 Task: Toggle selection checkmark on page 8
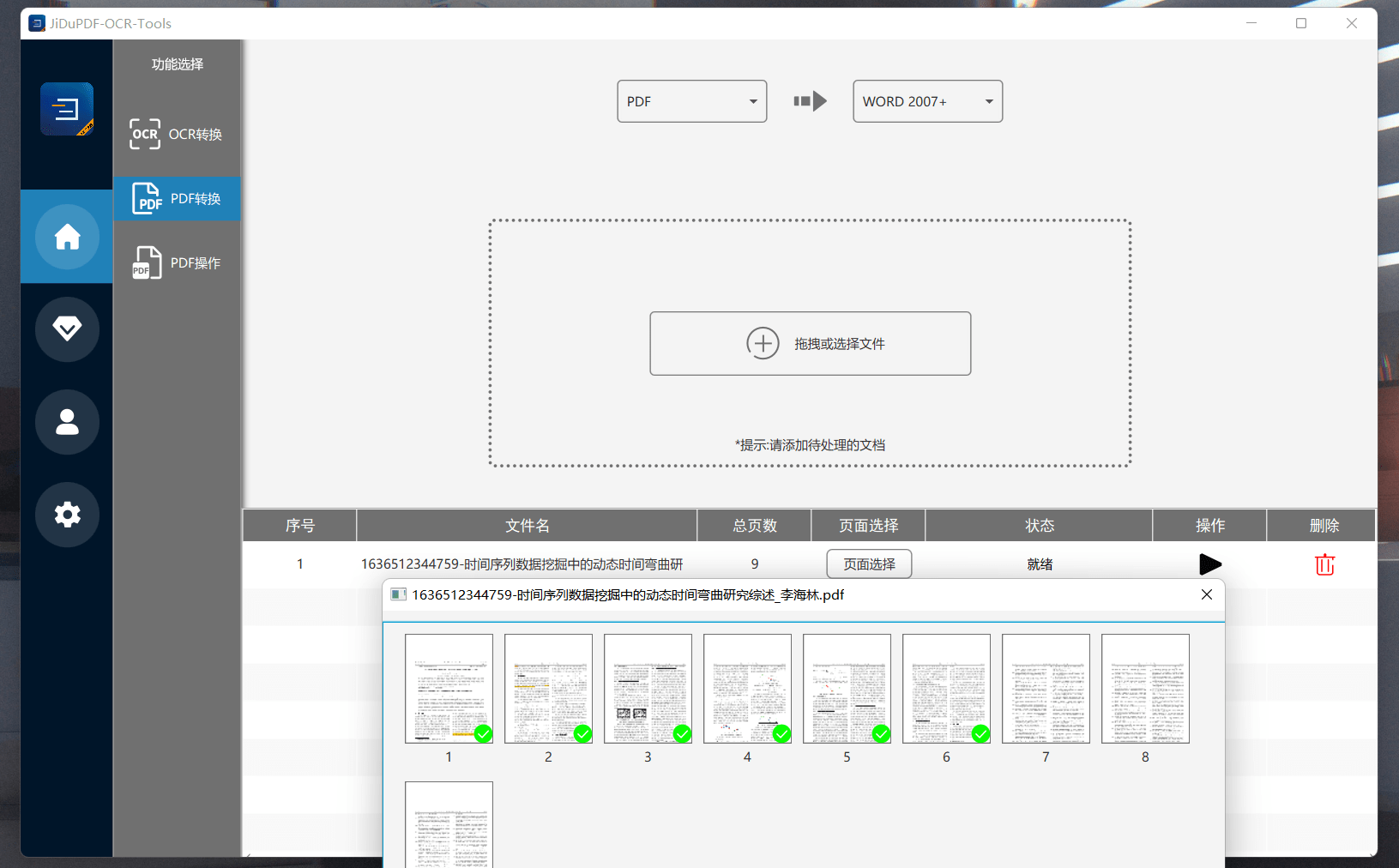1179,734
